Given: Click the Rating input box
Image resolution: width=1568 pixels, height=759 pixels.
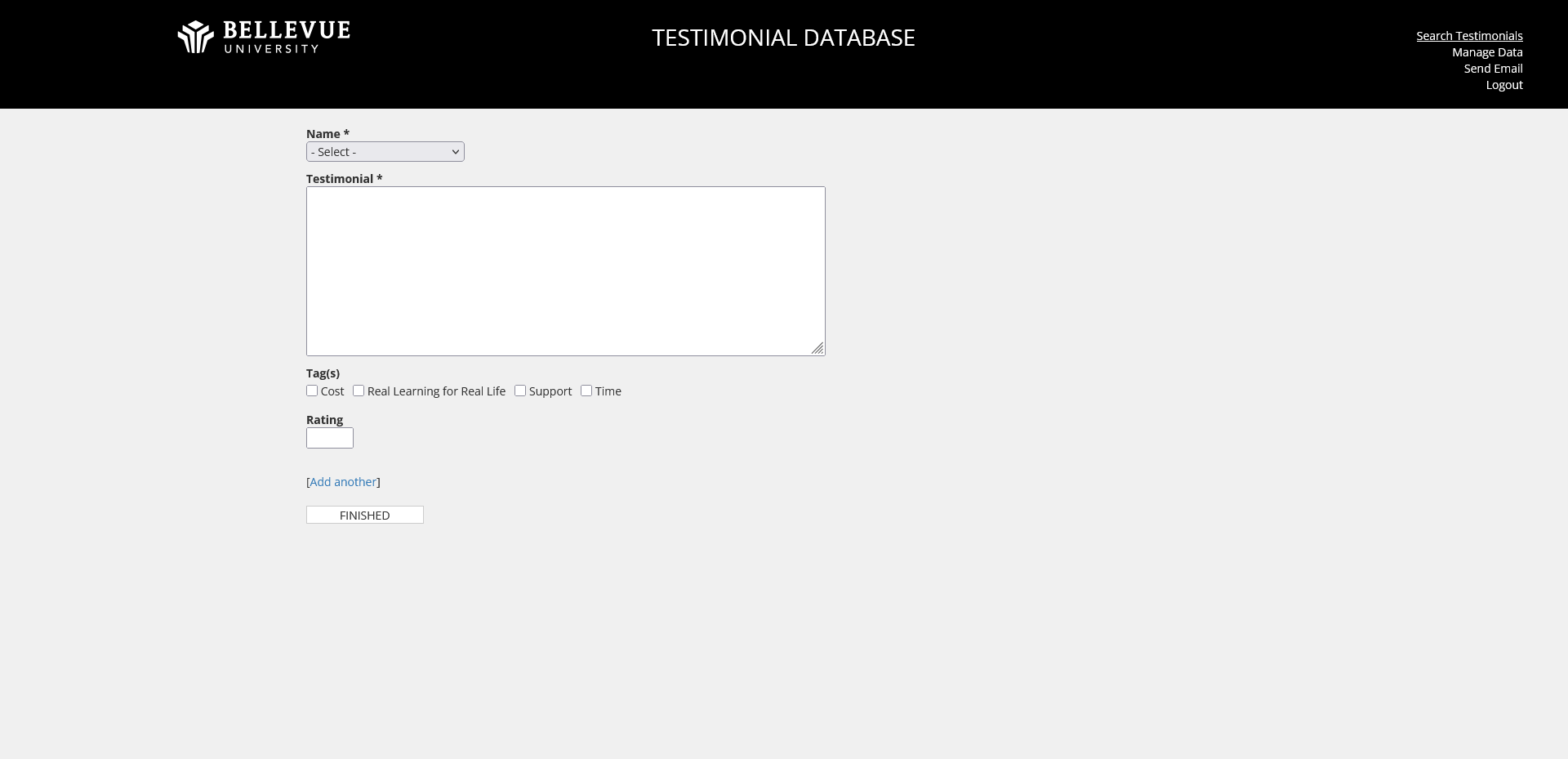Looking at the screenshot, I should [329, 438].
